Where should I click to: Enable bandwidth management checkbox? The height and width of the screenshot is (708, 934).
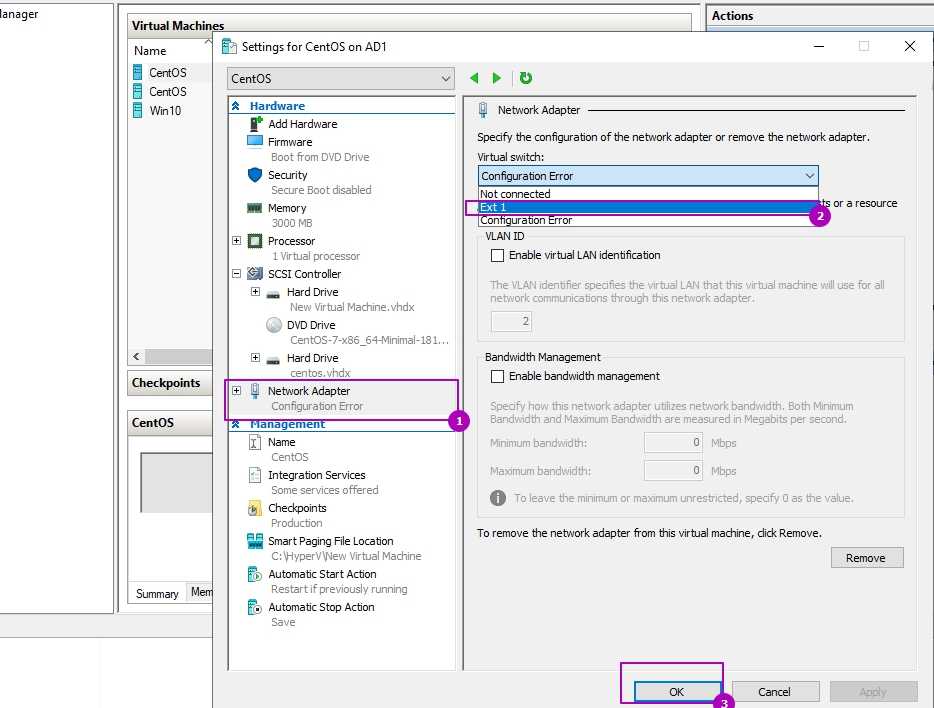tap(498, 377)
